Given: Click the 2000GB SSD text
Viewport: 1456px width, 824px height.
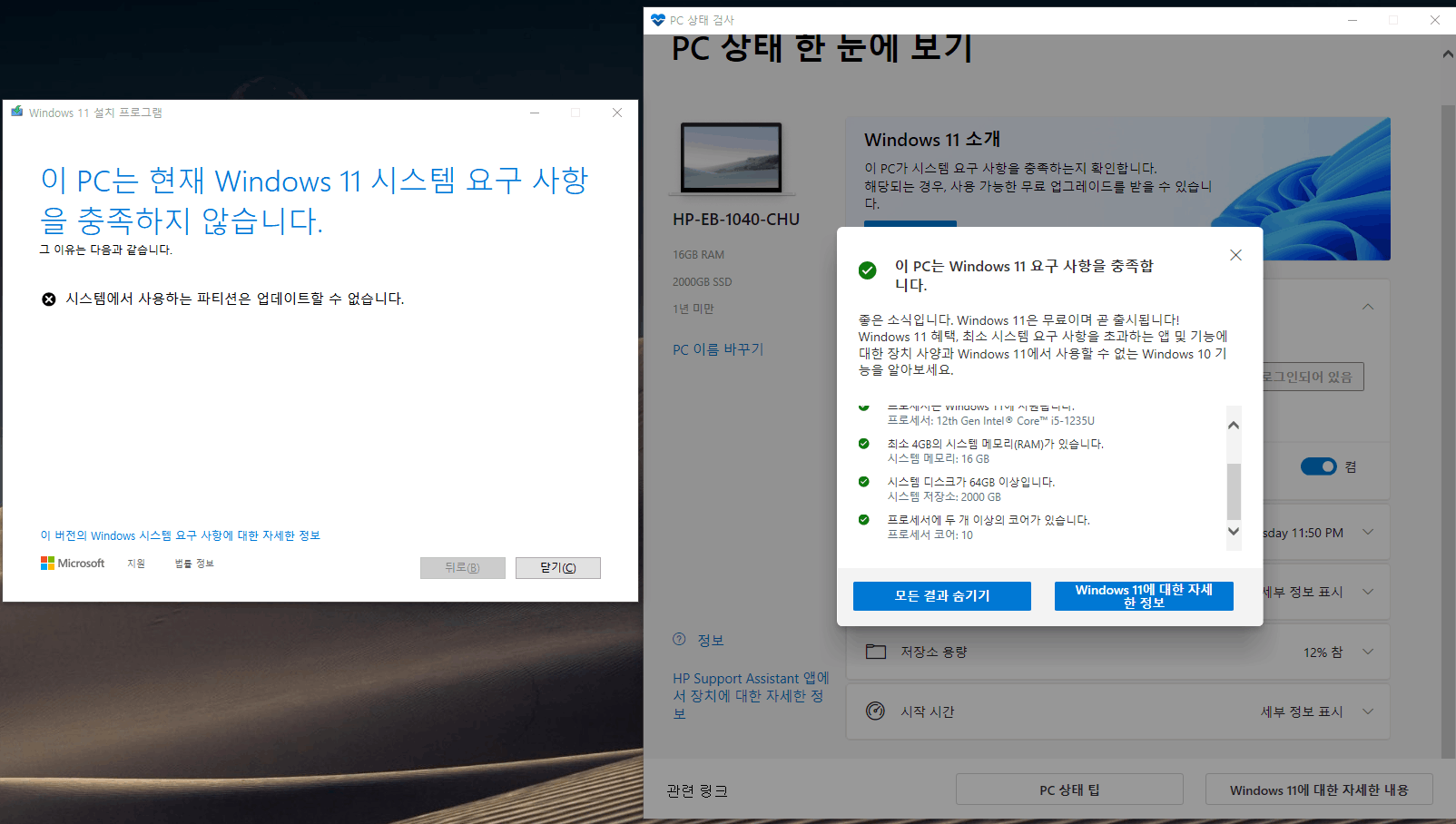Looking at the screenshot, I should (x=703, y=282).
